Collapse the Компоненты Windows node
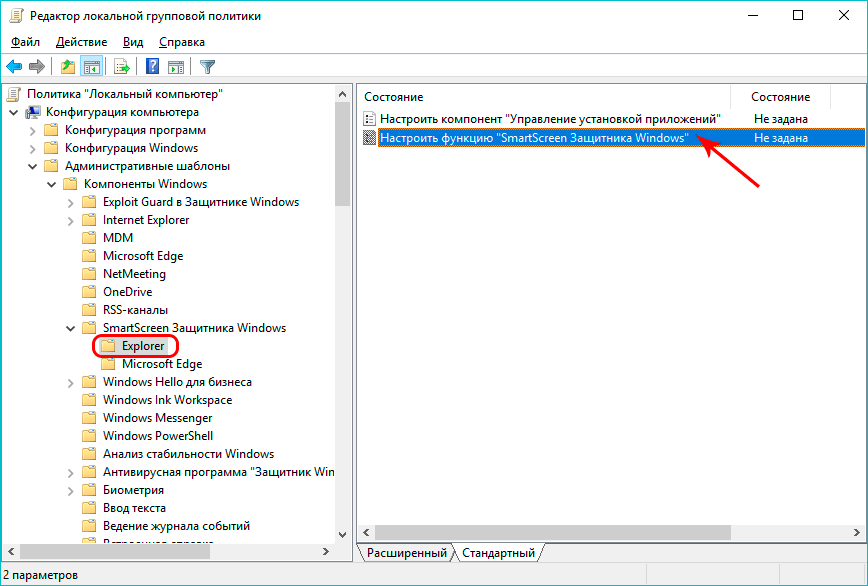 click(51, 184)
